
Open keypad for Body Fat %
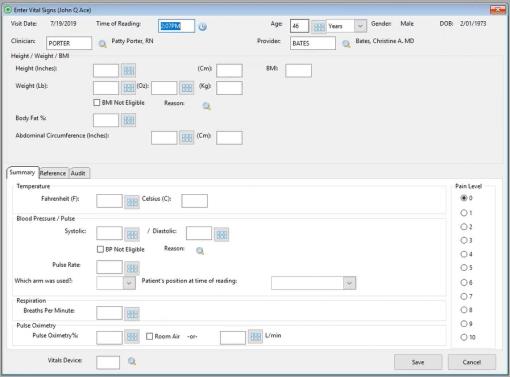128,120
